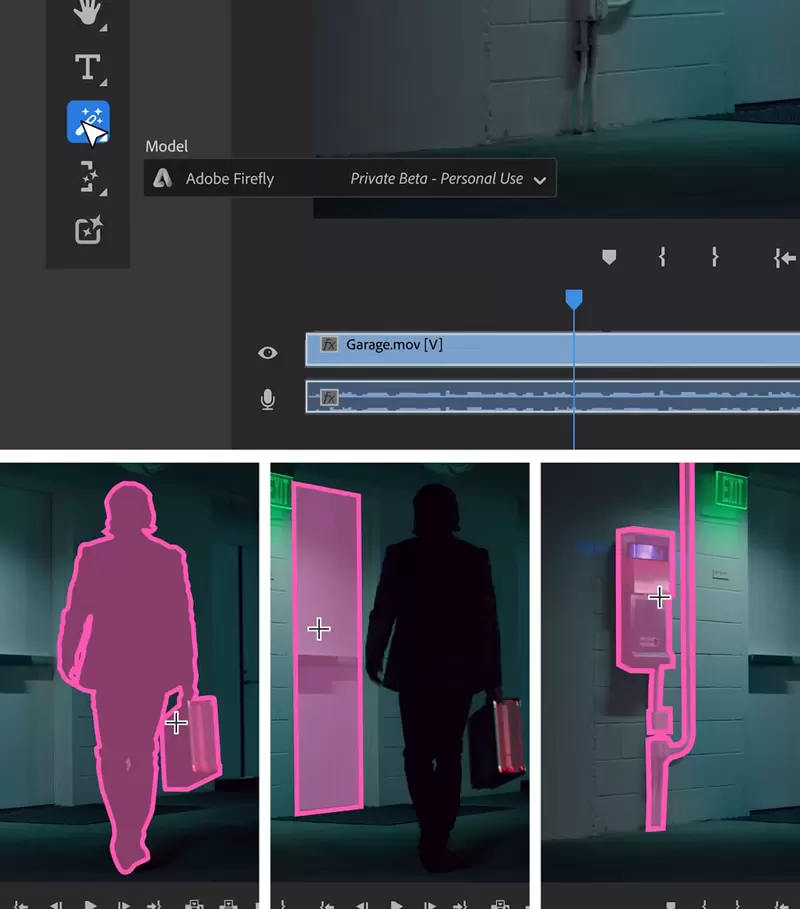Toggle the audio track microphone icon
Image resolution: width=800 pixels, height=909 pixels.
click(x=267, y=400)
